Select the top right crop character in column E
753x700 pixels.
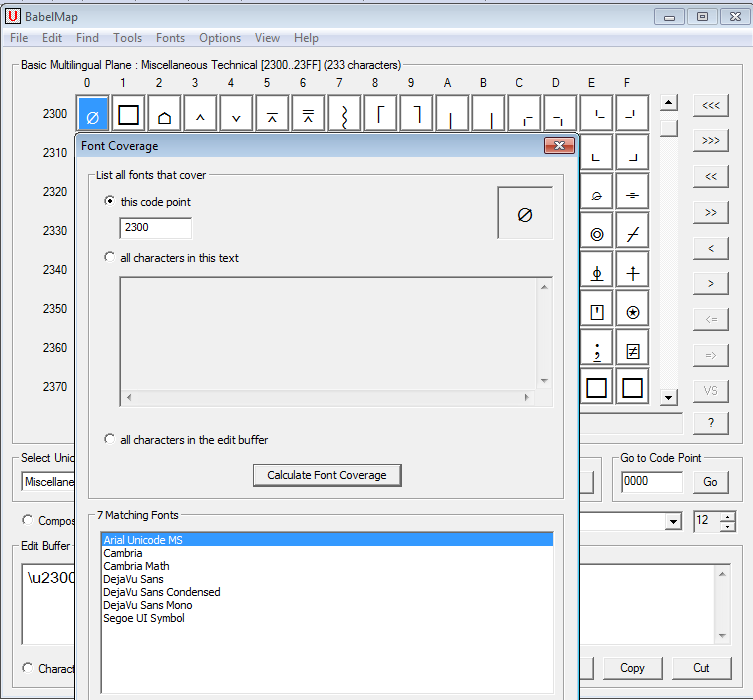[596, 114]
